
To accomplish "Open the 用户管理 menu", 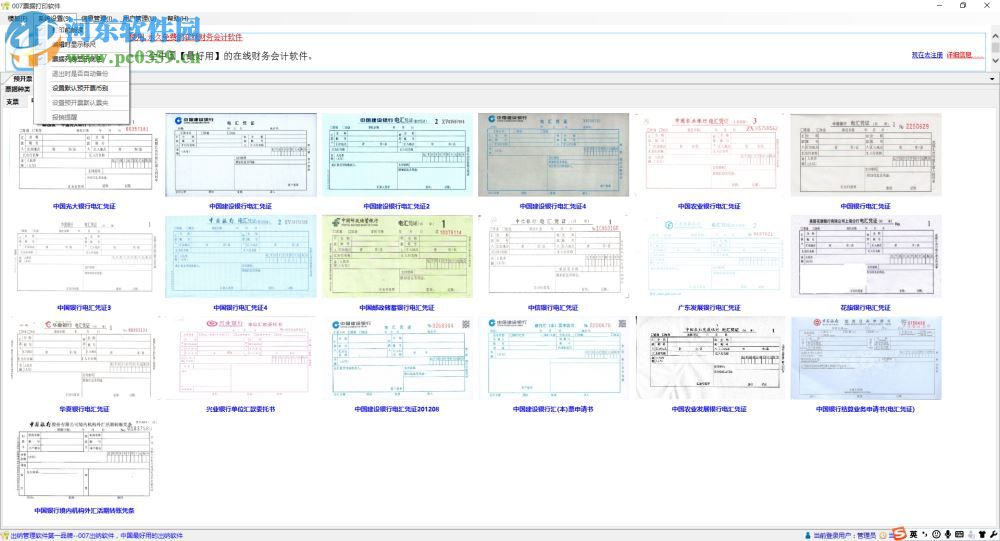I will pyautogui.click(x=138, y=19).
